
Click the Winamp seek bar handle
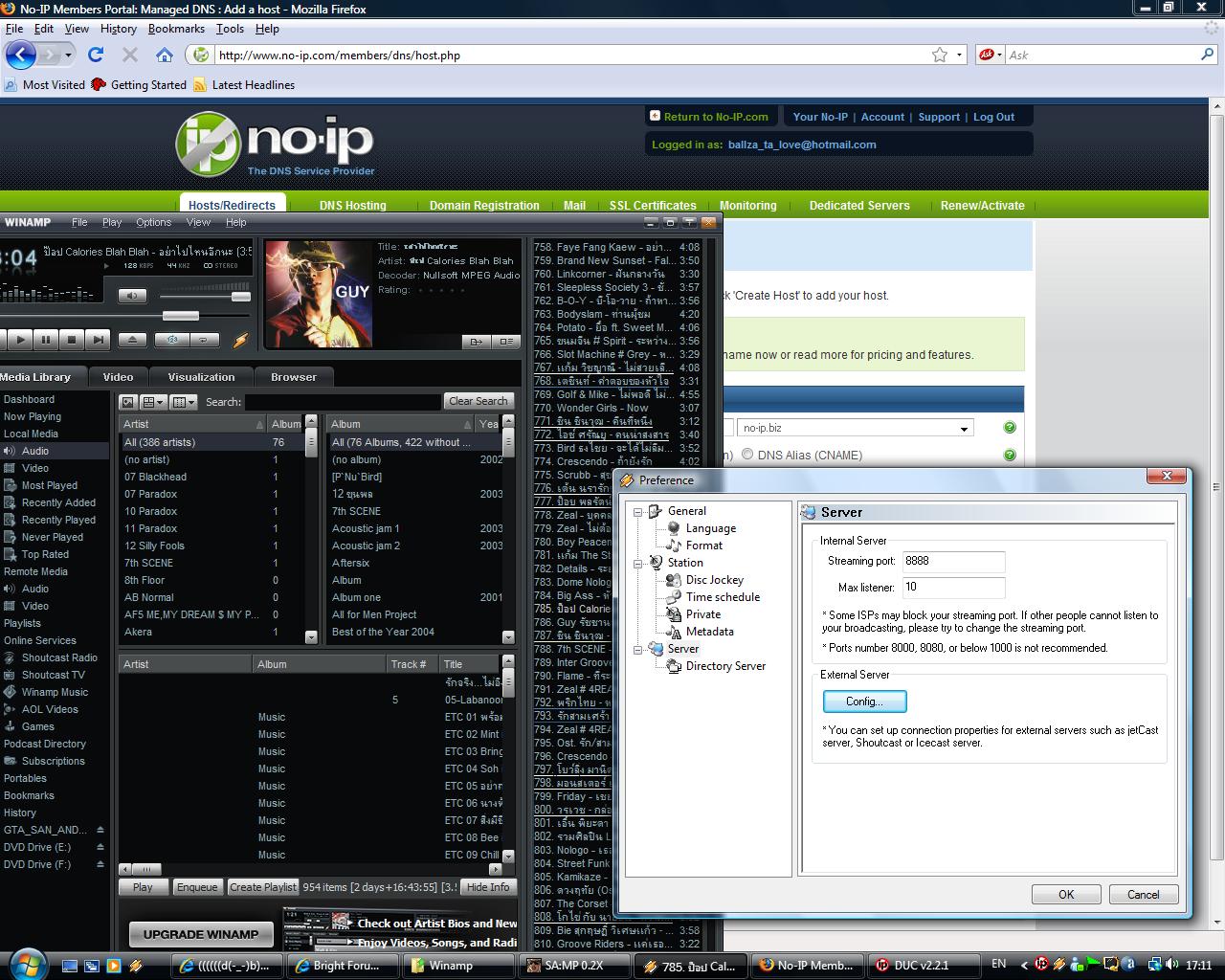pyautogui.click(x=180, y=315)
